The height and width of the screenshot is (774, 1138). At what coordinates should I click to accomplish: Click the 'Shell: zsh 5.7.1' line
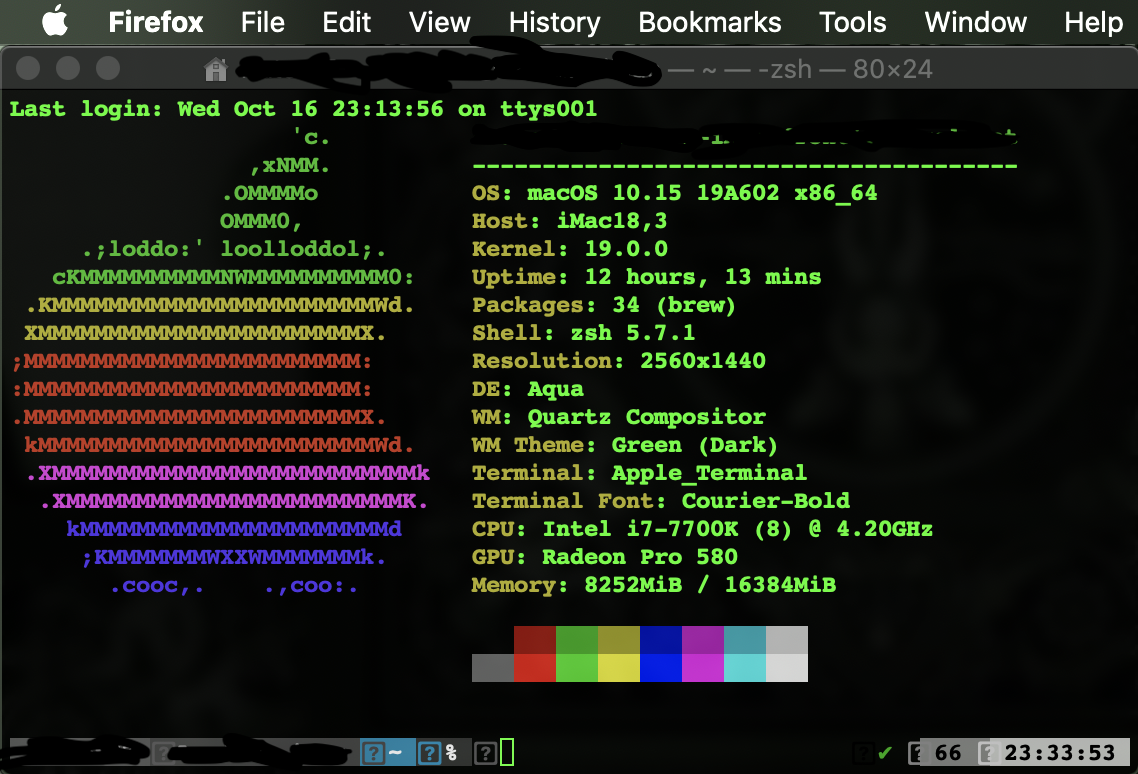(x=584, y=333)
